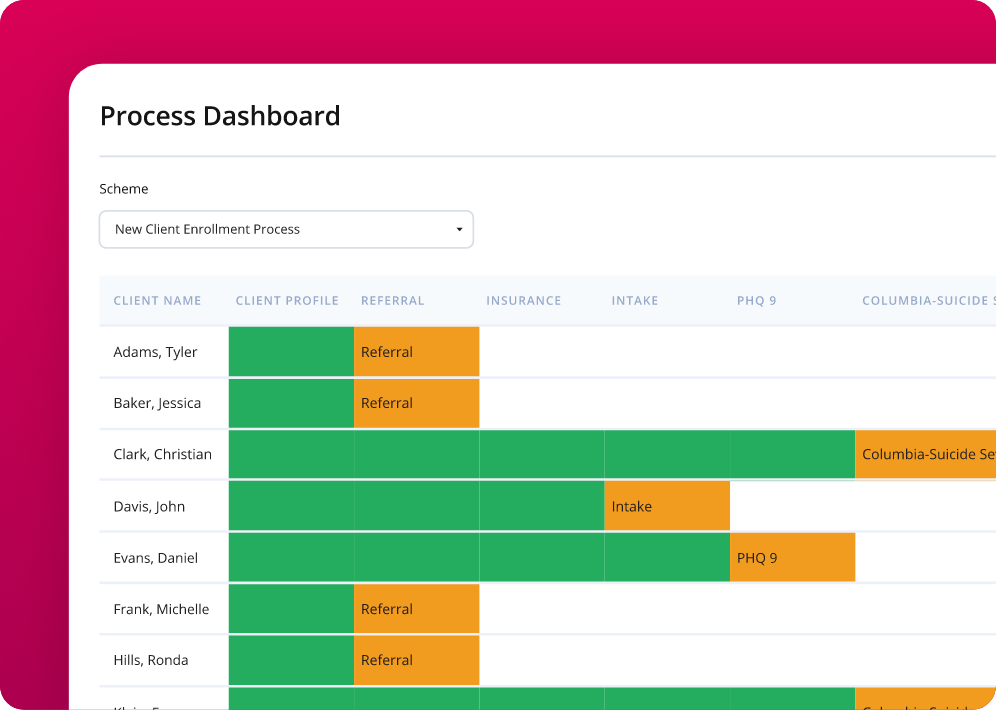996x710 pixels.
Task: Open Adams, Tyler's orange Referral step
Action: point(416,352)
